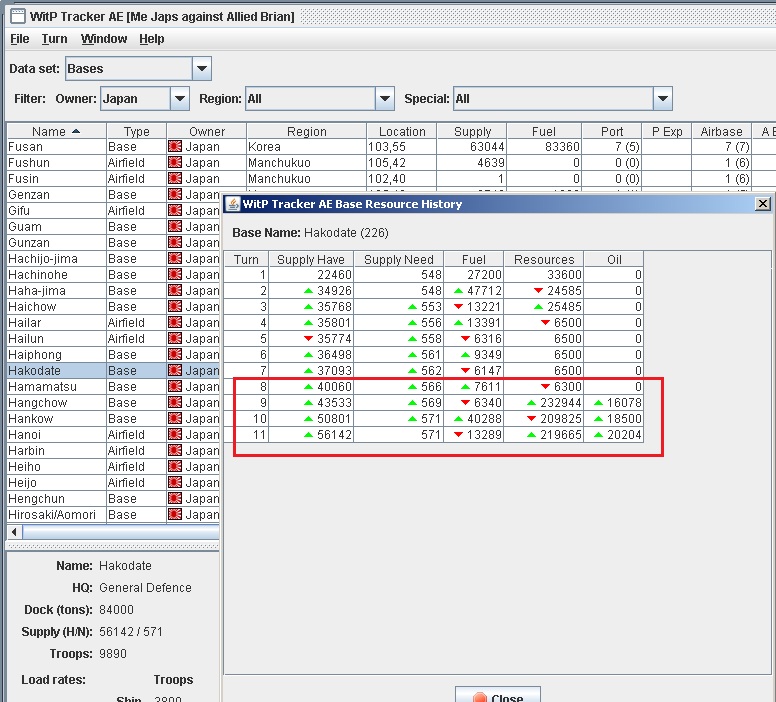This screenshot has width=776, height=702.
Task: Open the File menu
Action: (x=20, y=39)
